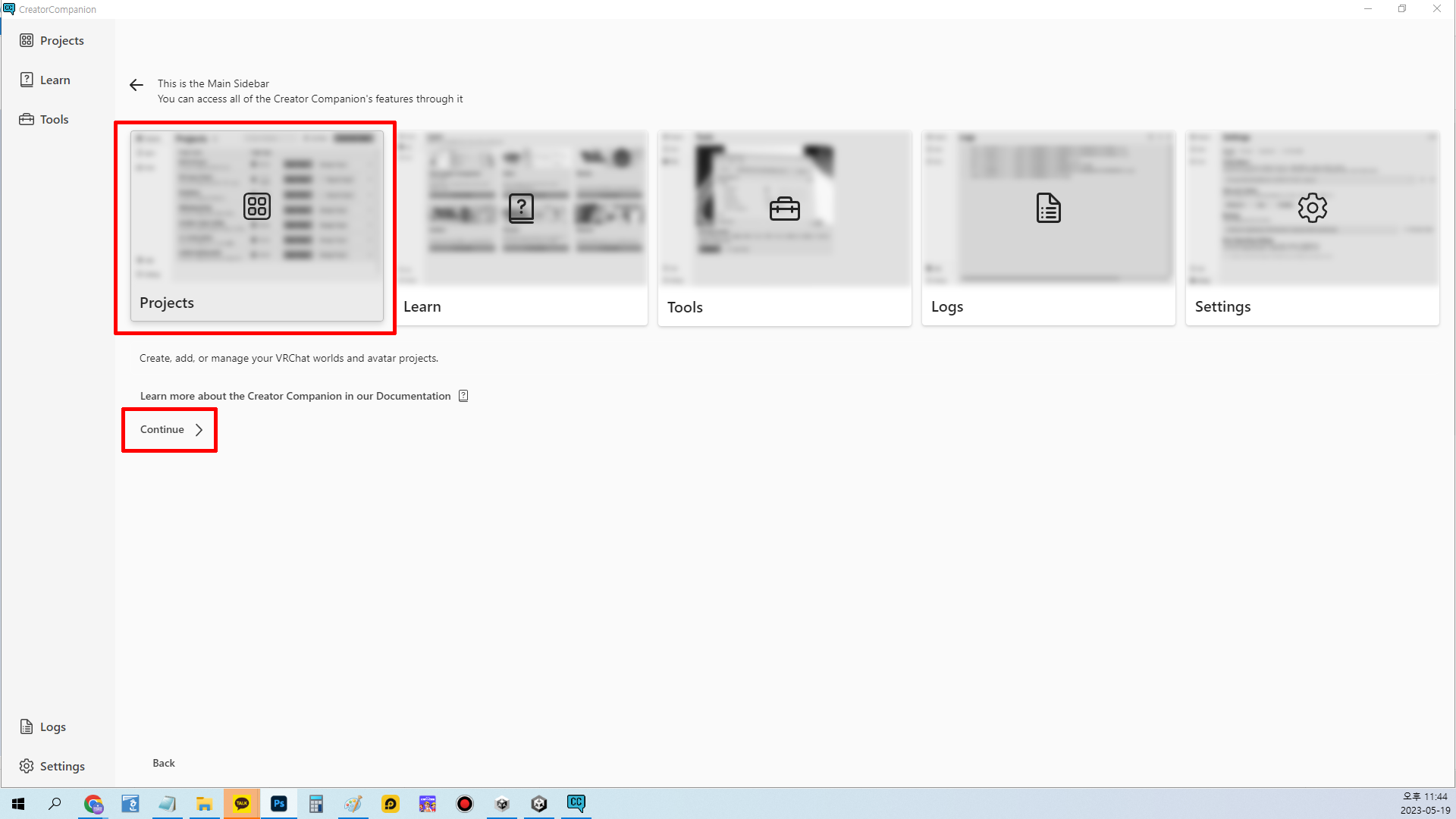Open Learn from the left sidebar

point(45,80)
